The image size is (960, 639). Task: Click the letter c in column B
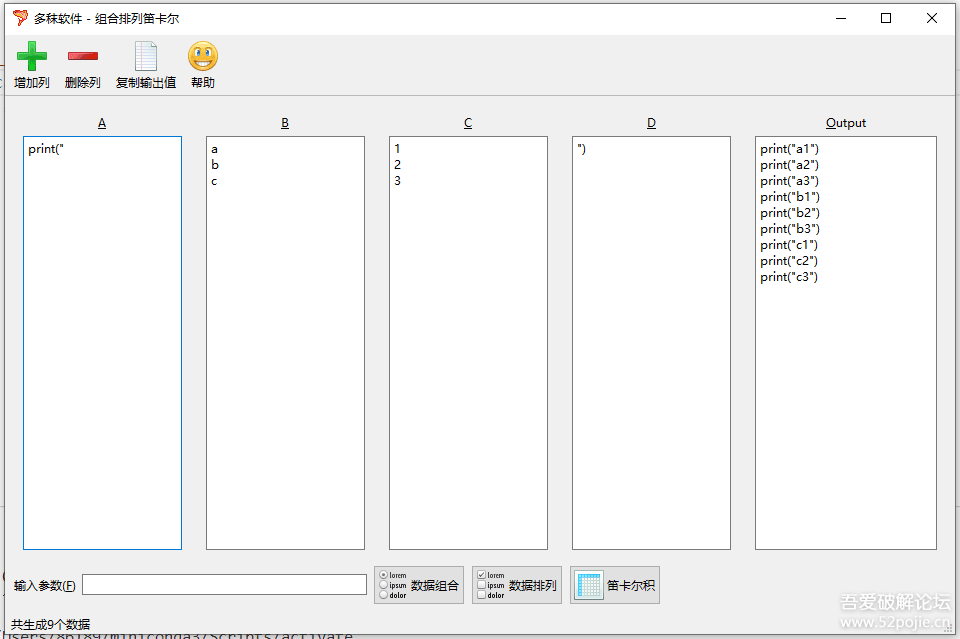pyautogui.click(x=214, y=181)
